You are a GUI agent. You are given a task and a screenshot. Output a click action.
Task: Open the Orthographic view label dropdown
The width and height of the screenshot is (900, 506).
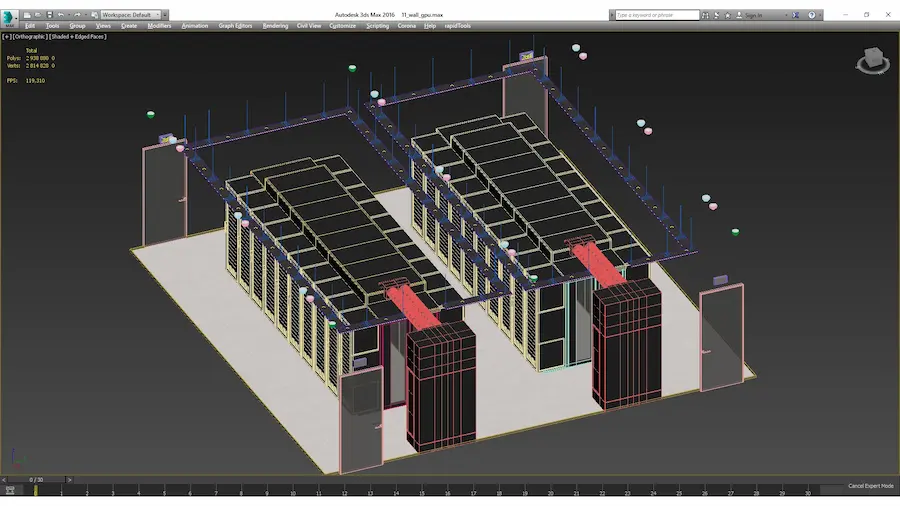coord(30,36)
